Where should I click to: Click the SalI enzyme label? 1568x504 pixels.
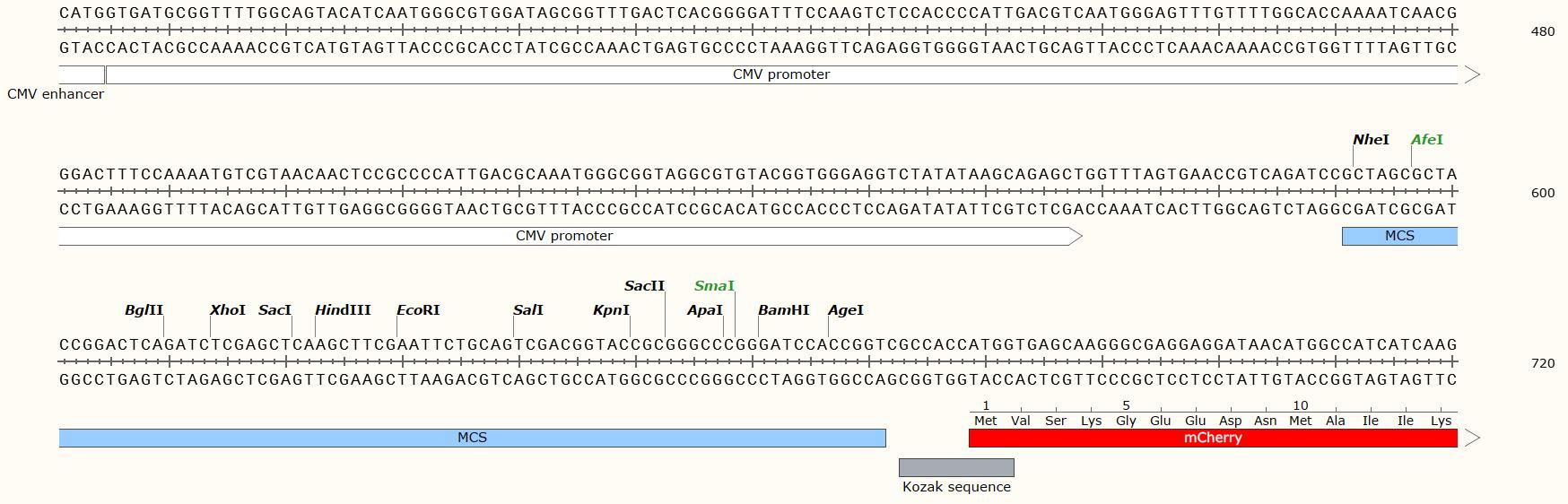(528, 310)
